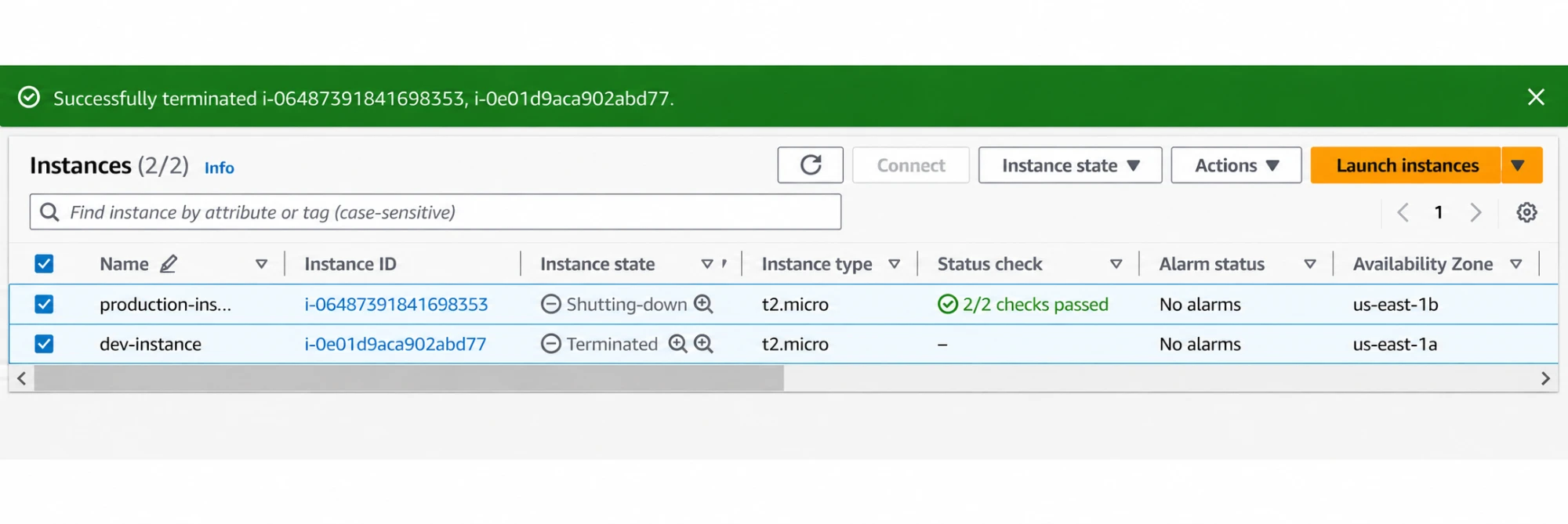Screen dimensions: 1568x524
Task: Open table preferences gear icon
Action: [1526, 212]
